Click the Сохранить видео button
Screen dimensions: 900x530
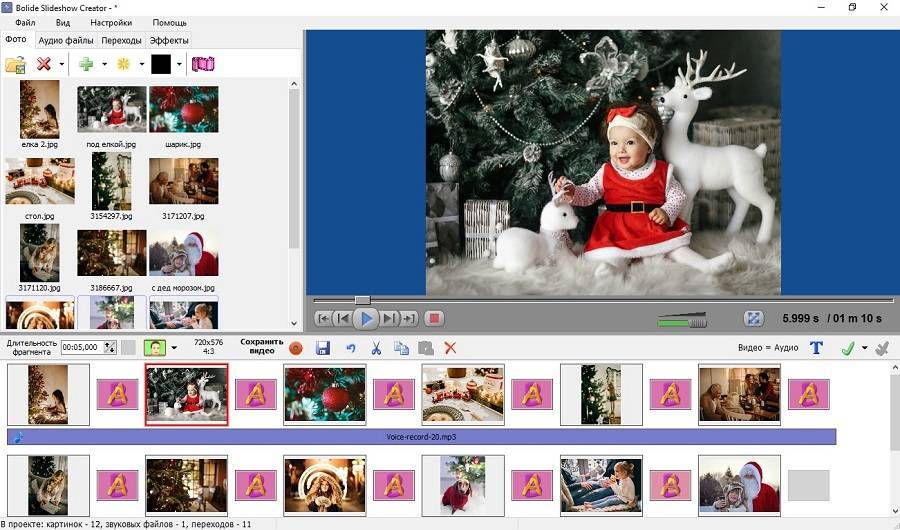tap(262, 347)
